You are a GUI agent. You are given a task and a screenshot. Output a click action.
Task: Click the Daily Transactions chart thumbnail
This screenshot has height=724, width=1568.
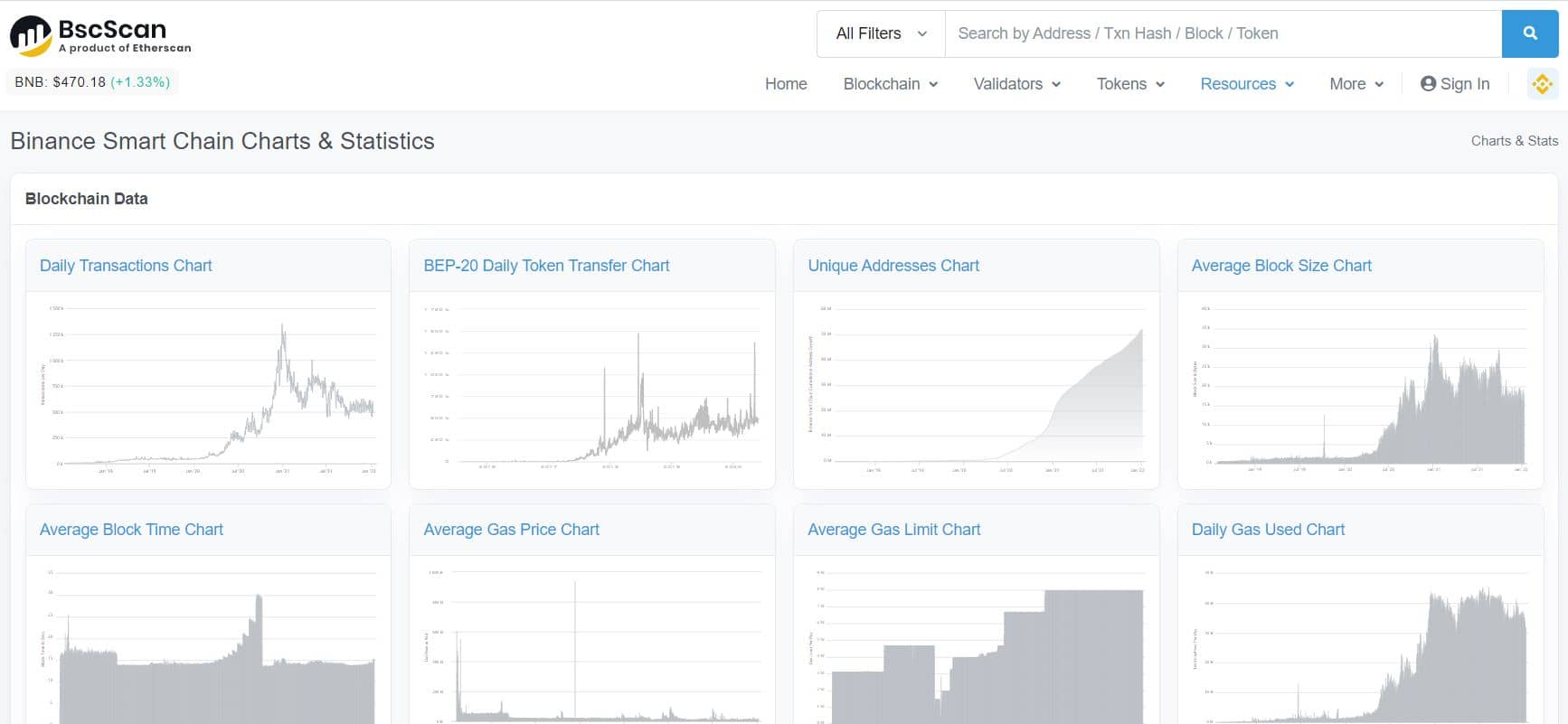click(208, 390)
